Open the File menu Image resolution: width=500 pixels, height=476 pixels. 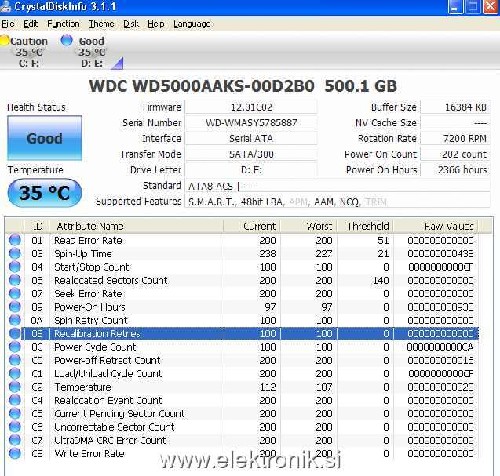(x=8, y=24)
